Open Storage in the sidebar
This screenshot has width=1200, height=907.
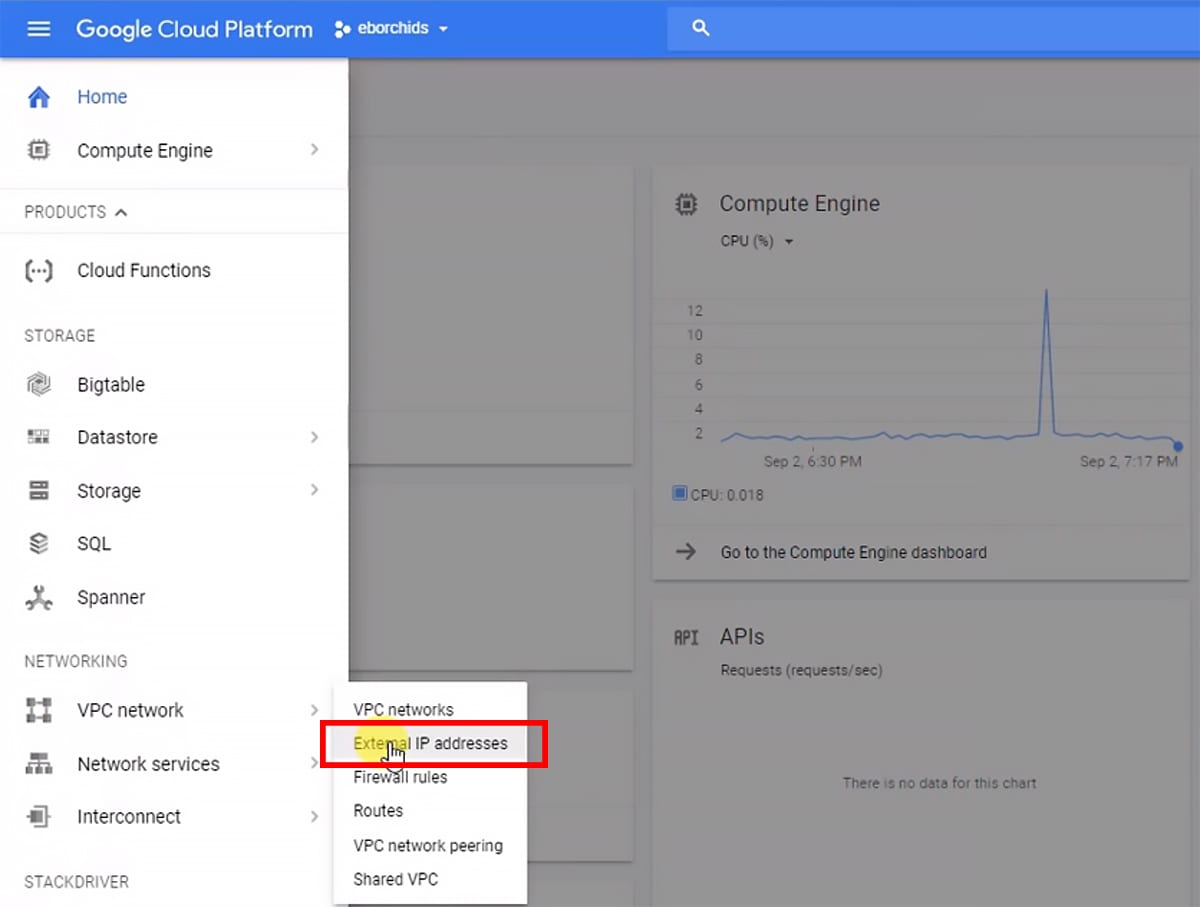coord(109,491)
